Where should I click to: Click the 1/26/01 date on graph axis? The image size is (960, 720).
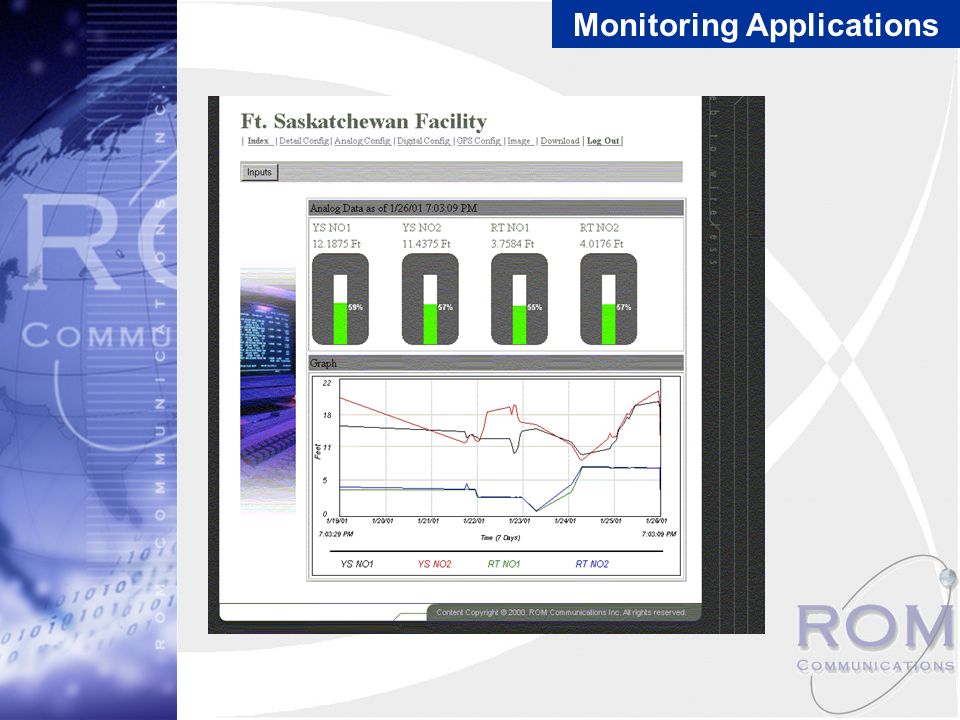pyautogui.click(x=656, y=521)
